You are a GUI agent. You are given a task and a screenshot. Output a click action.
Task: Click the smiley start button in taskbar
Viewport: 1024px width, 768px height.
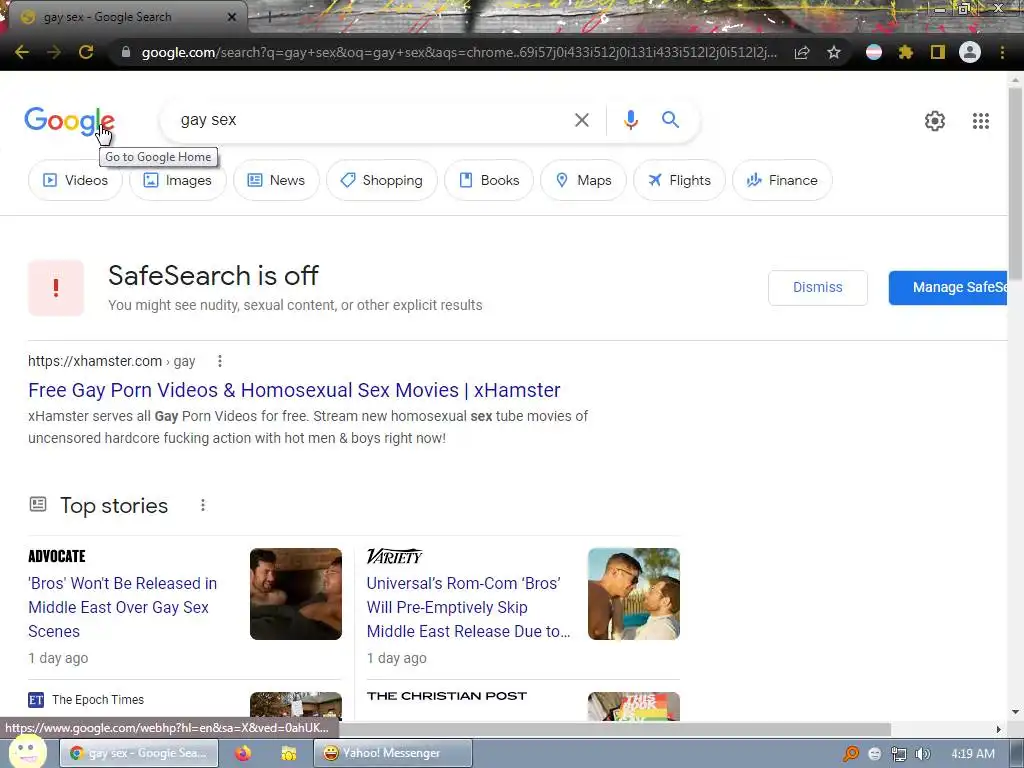click(x=26, y=751)
